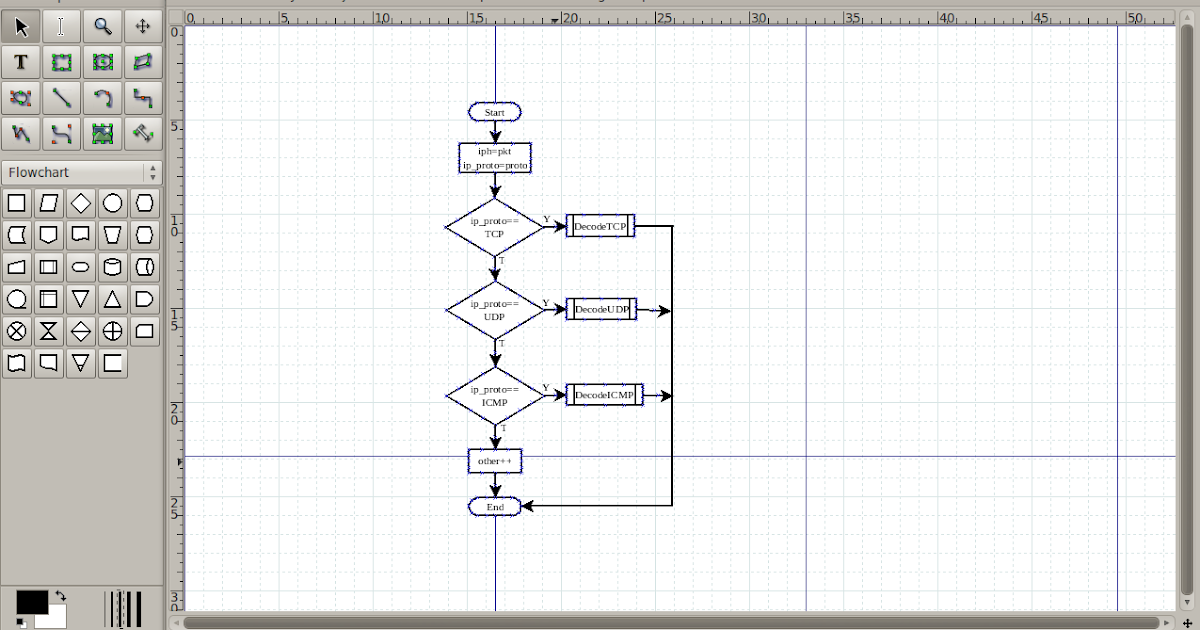
Task: Select the Zigzag line tool
Action: [143, 98]
